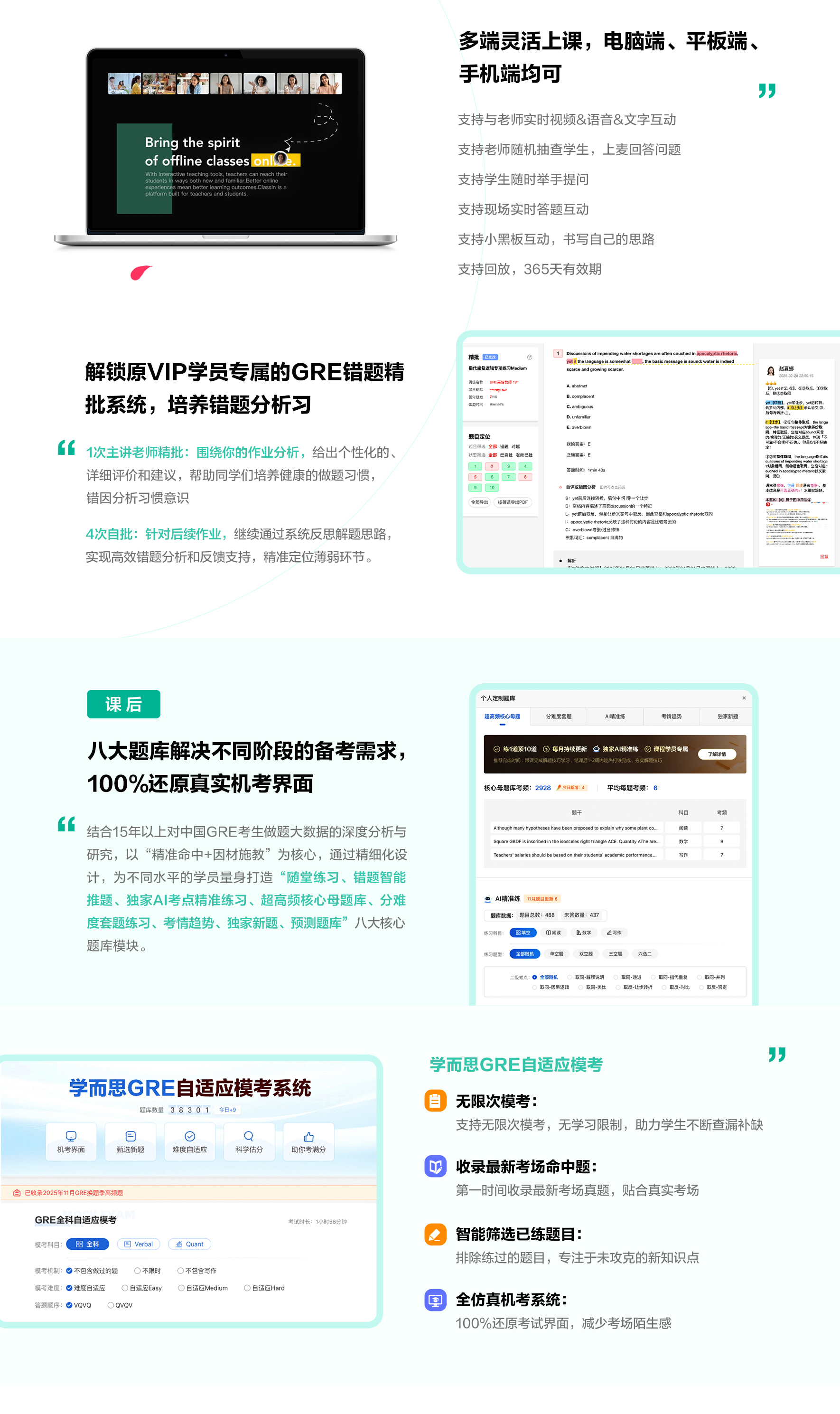Click the 无限次模考 orange icon
840x1414 pixels.
click(435, 1102)
